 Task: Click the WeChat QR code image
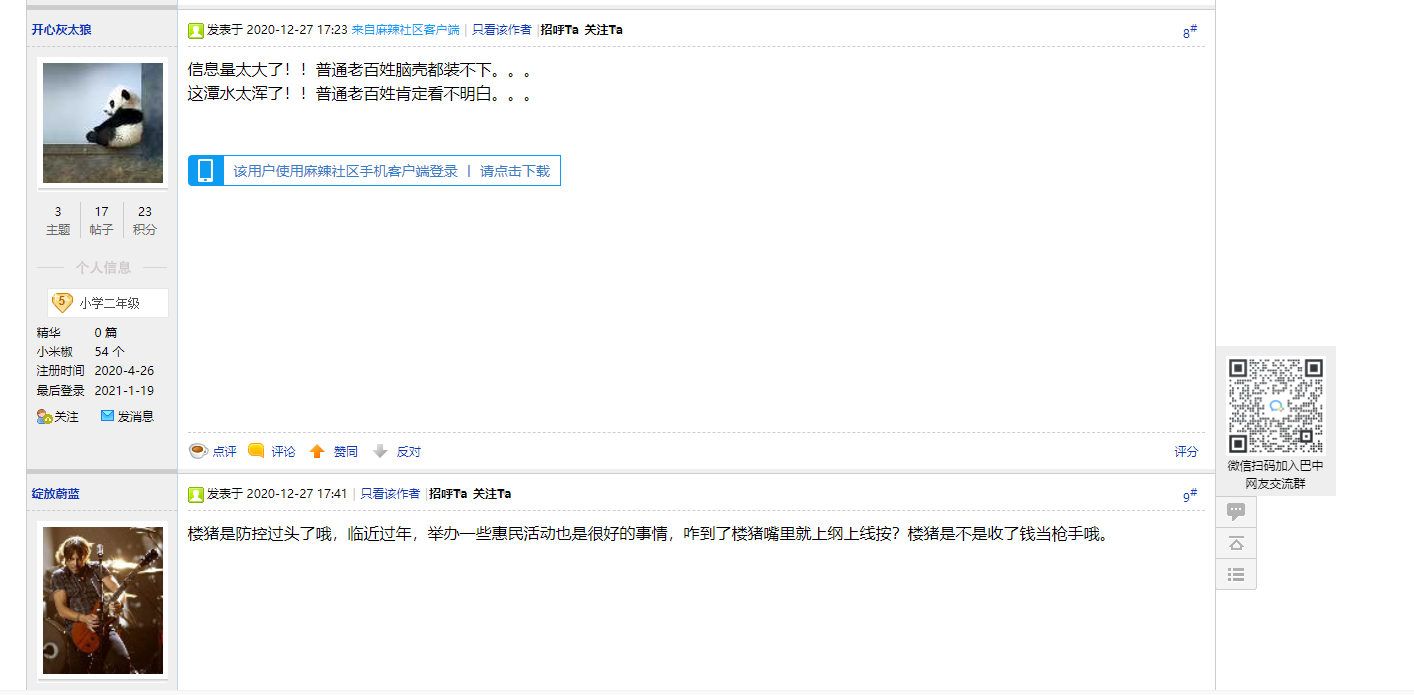click(1275, 405)
